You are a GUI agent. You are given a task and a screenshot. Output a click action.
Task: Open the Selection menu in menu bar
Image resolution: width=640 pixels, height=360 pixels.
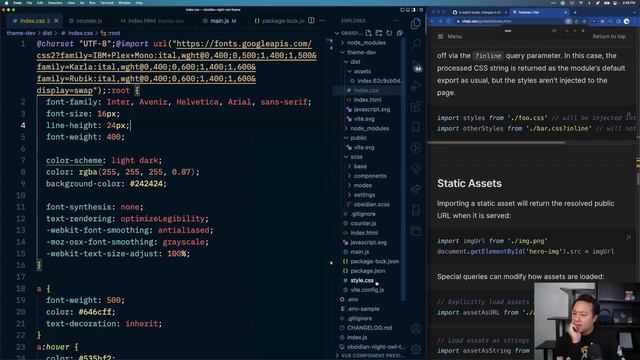coord(55,3)
